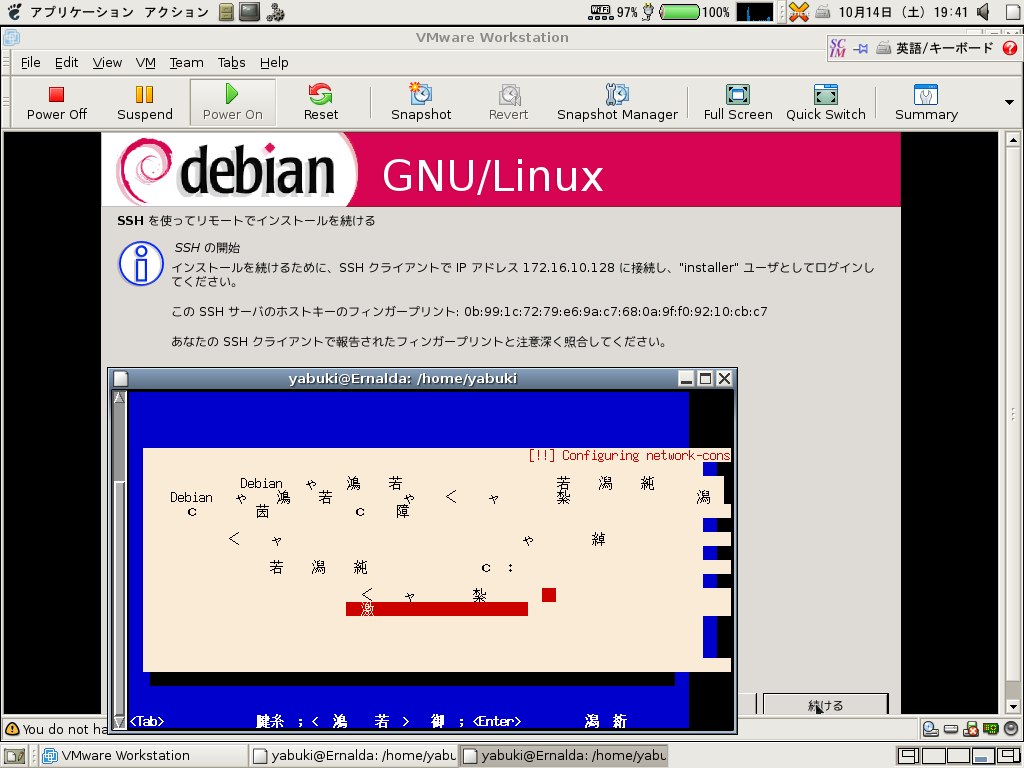This screenshot has width=1024, height=768.
Task: Open the View menu
Action: click(107, 63)
